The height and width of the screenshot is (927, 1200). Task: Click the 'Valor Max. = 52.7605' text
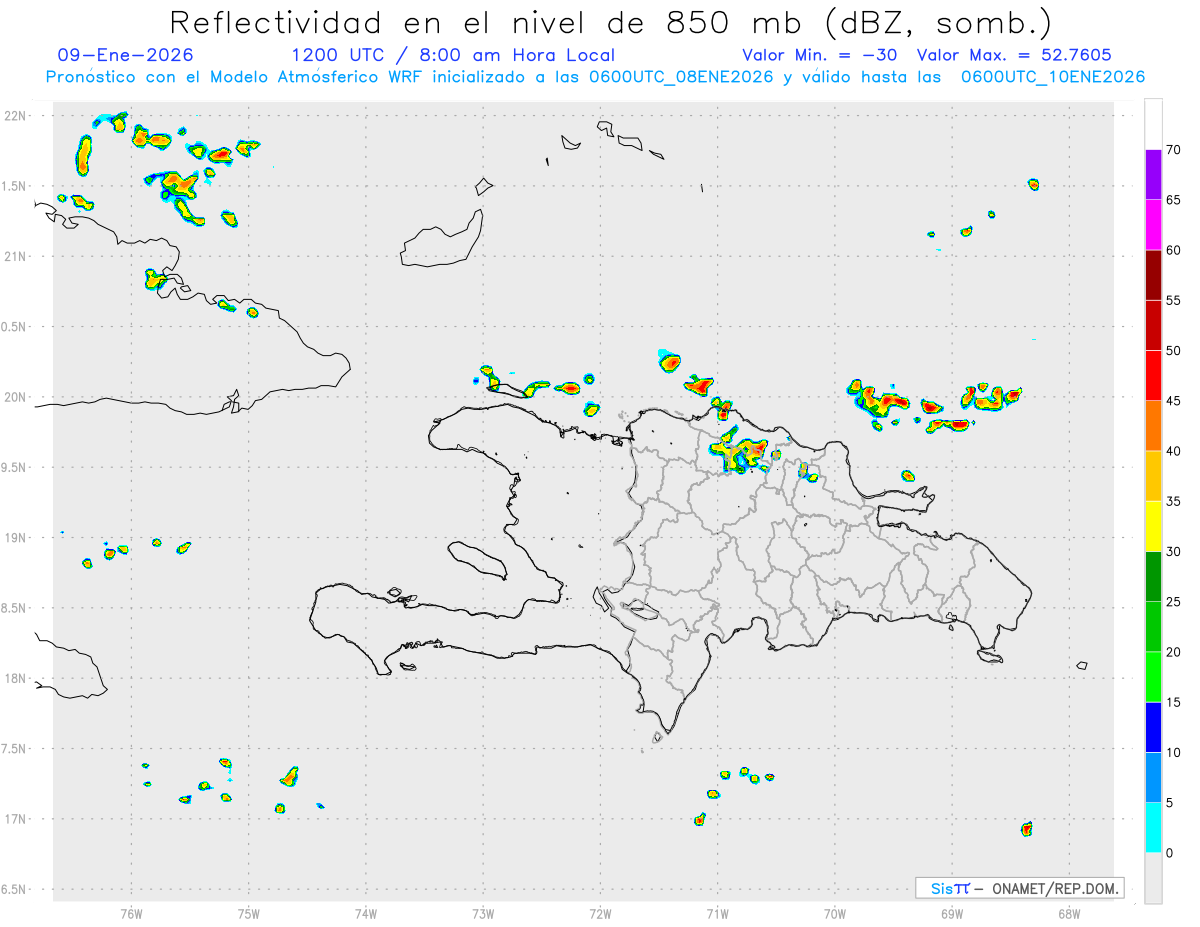(x=1014, y=55)
